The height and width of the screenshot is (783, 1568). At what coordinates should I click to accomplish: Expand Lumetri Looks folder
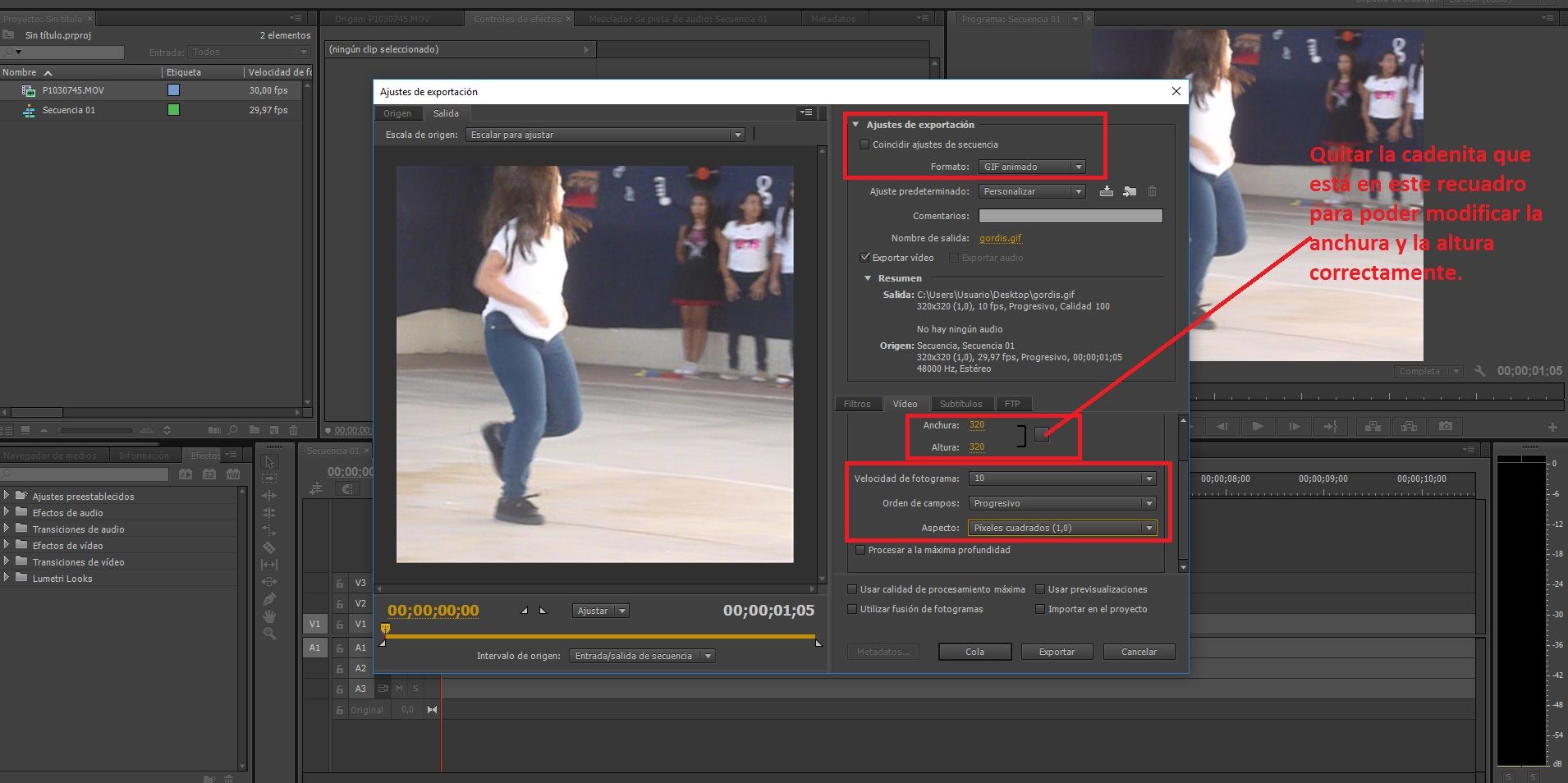[7, 578]
